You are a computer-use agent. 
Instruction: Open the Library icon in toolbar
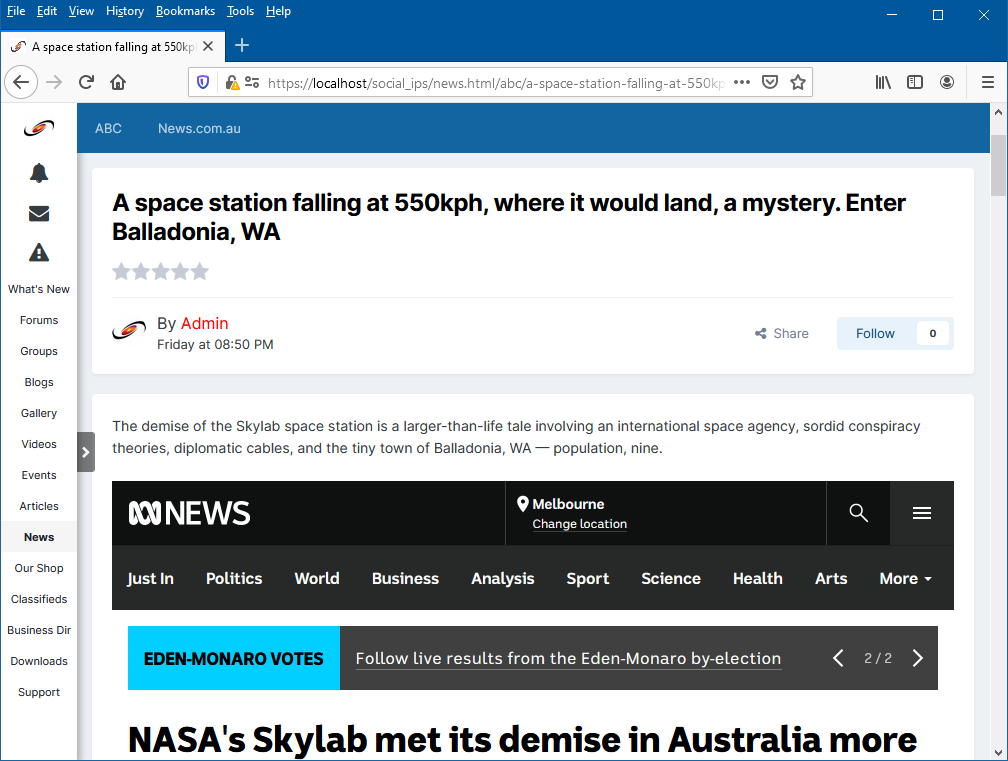pos(883,82)
